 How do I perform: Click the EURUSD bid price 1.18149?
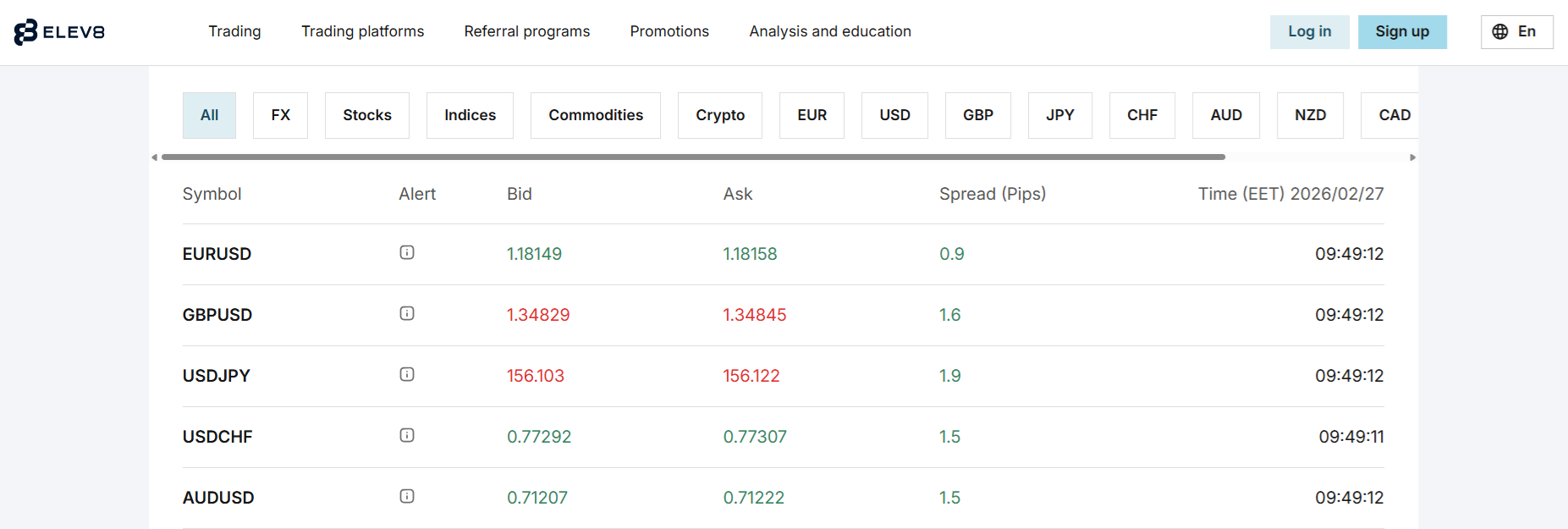click(534, 254)
